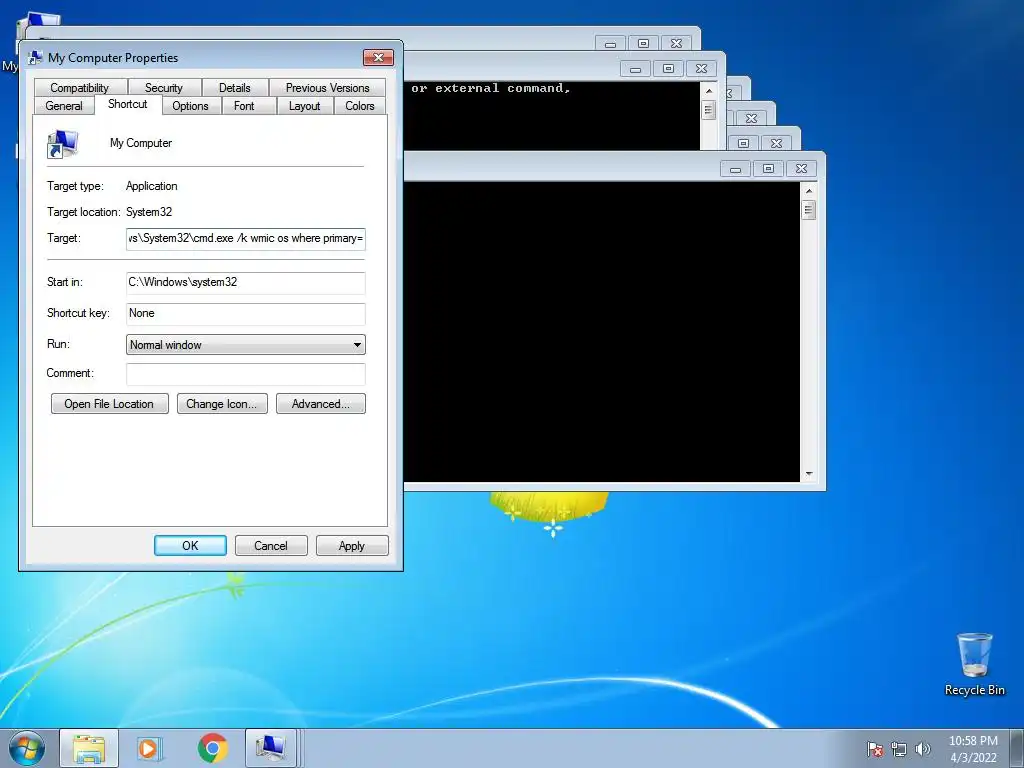Click the empty Comment field
The height and width of the screenshot is (768, 1024).
click(x=246, y=374)
